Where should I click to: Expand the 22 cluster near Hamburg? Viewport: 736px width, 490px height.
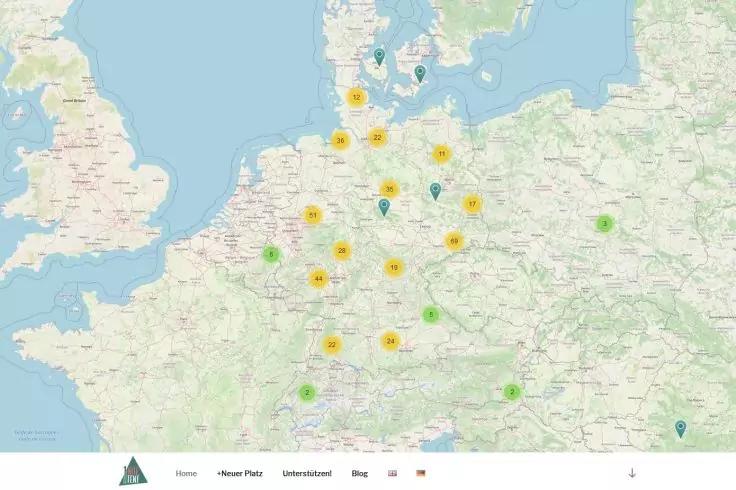pyautogui.click(x=377, y=138)
